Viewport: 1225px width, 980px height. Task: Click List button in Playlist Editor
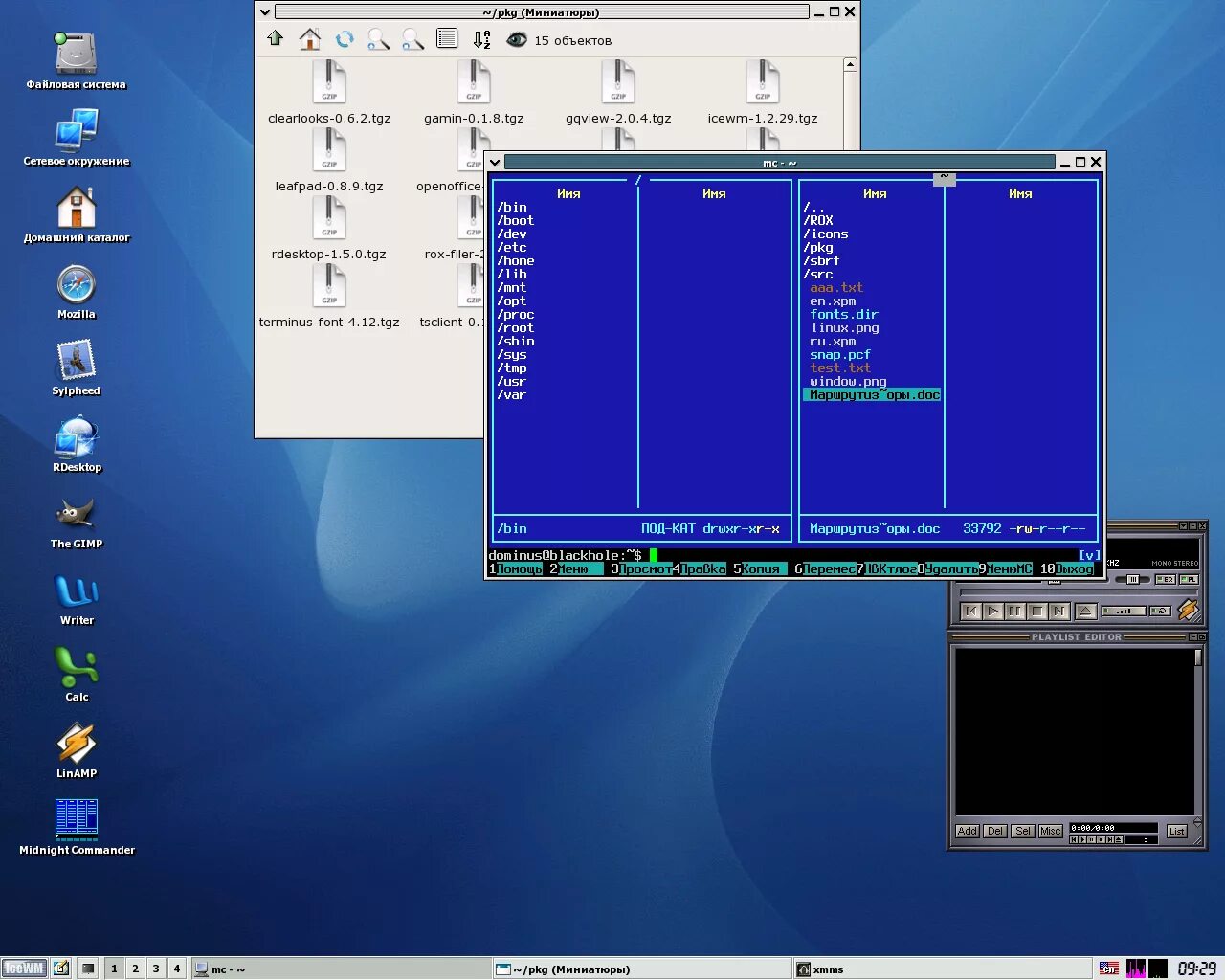[1177, 831]
